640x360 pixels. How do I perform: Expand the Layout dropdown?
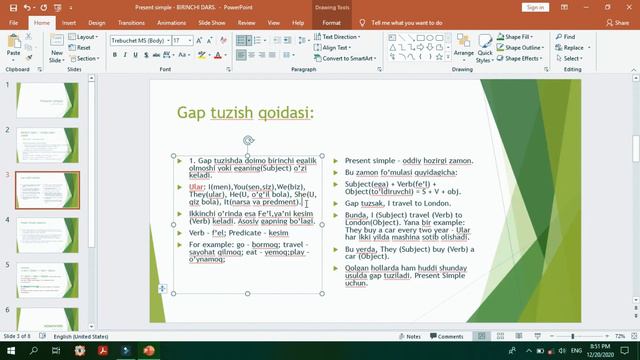[83, 37]
